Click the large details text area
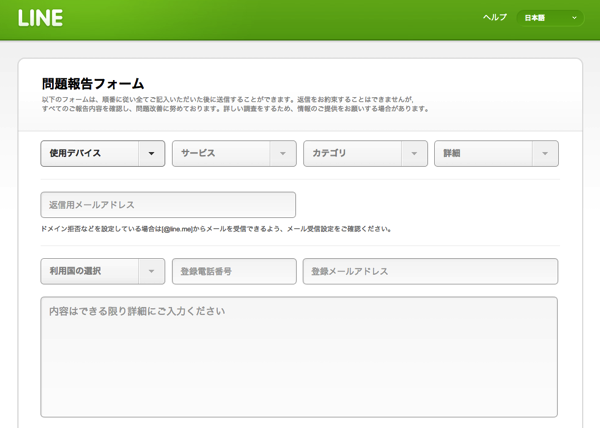The height and width of the screenshot is (428, 600). pyautogui.click(x=299, y=357)
